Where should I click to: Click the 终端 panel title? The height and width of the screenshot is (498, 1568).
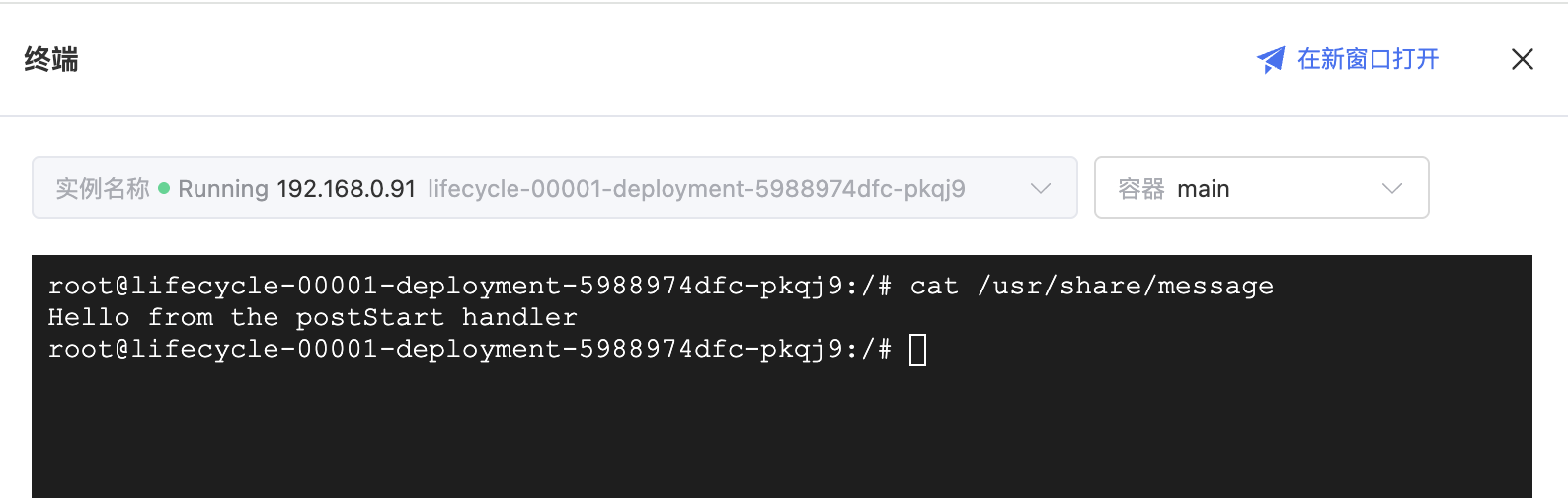coord(51,60)
